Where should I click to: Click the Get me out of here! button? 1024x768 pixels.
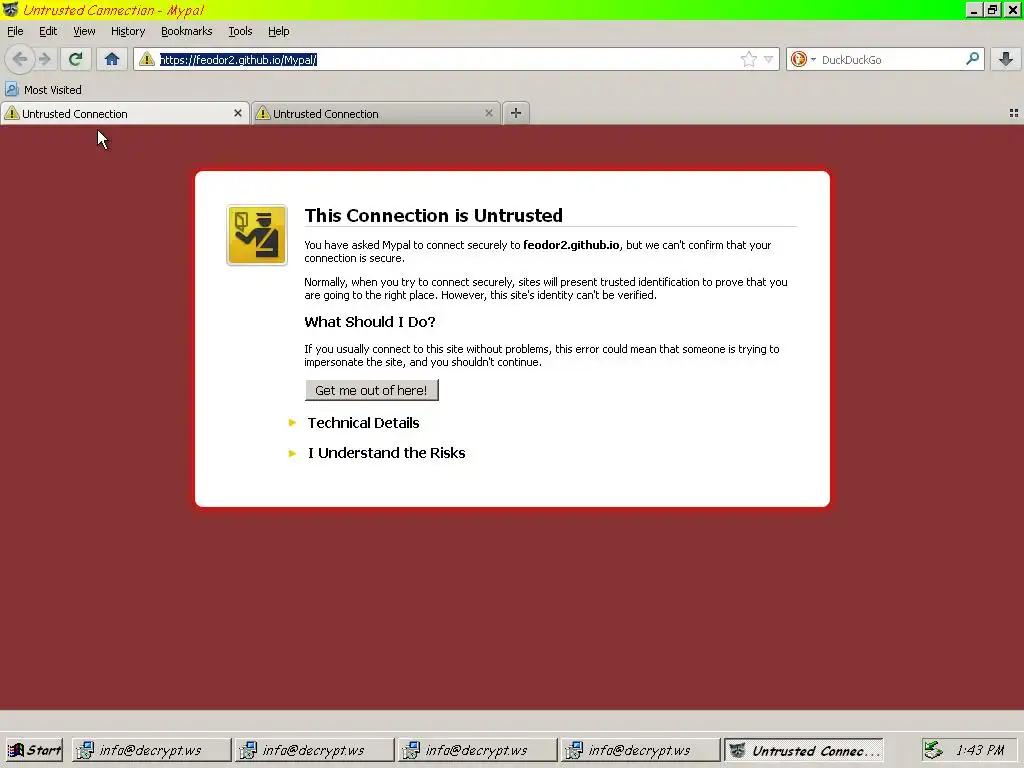point(372,390)
